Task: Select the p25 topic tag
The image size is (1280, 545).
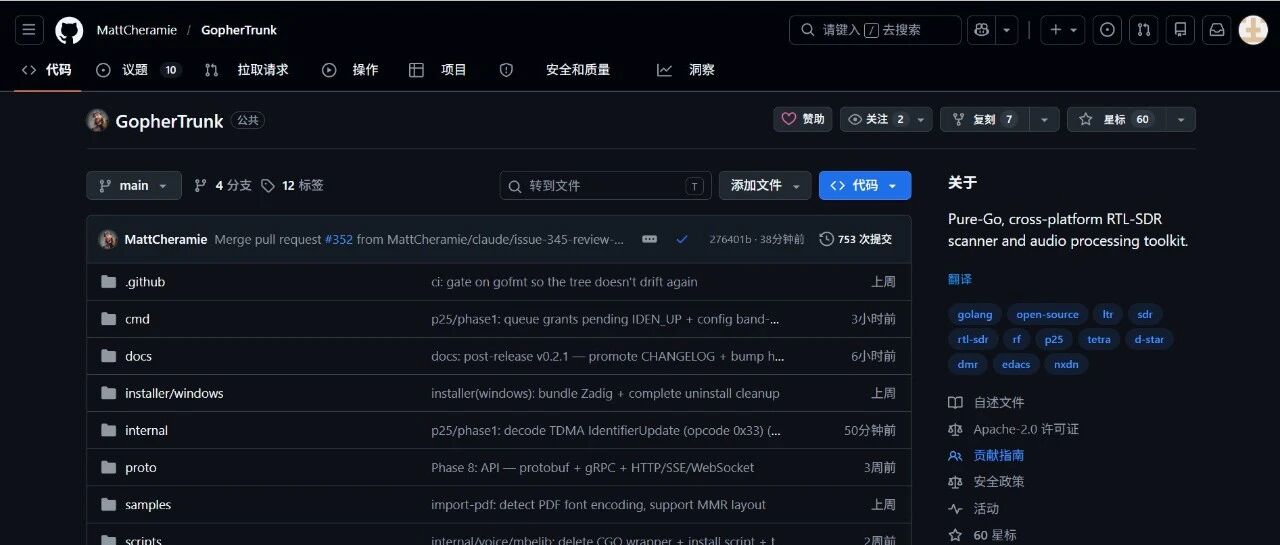Action: pyautogui.click(x=1054, y=339)
